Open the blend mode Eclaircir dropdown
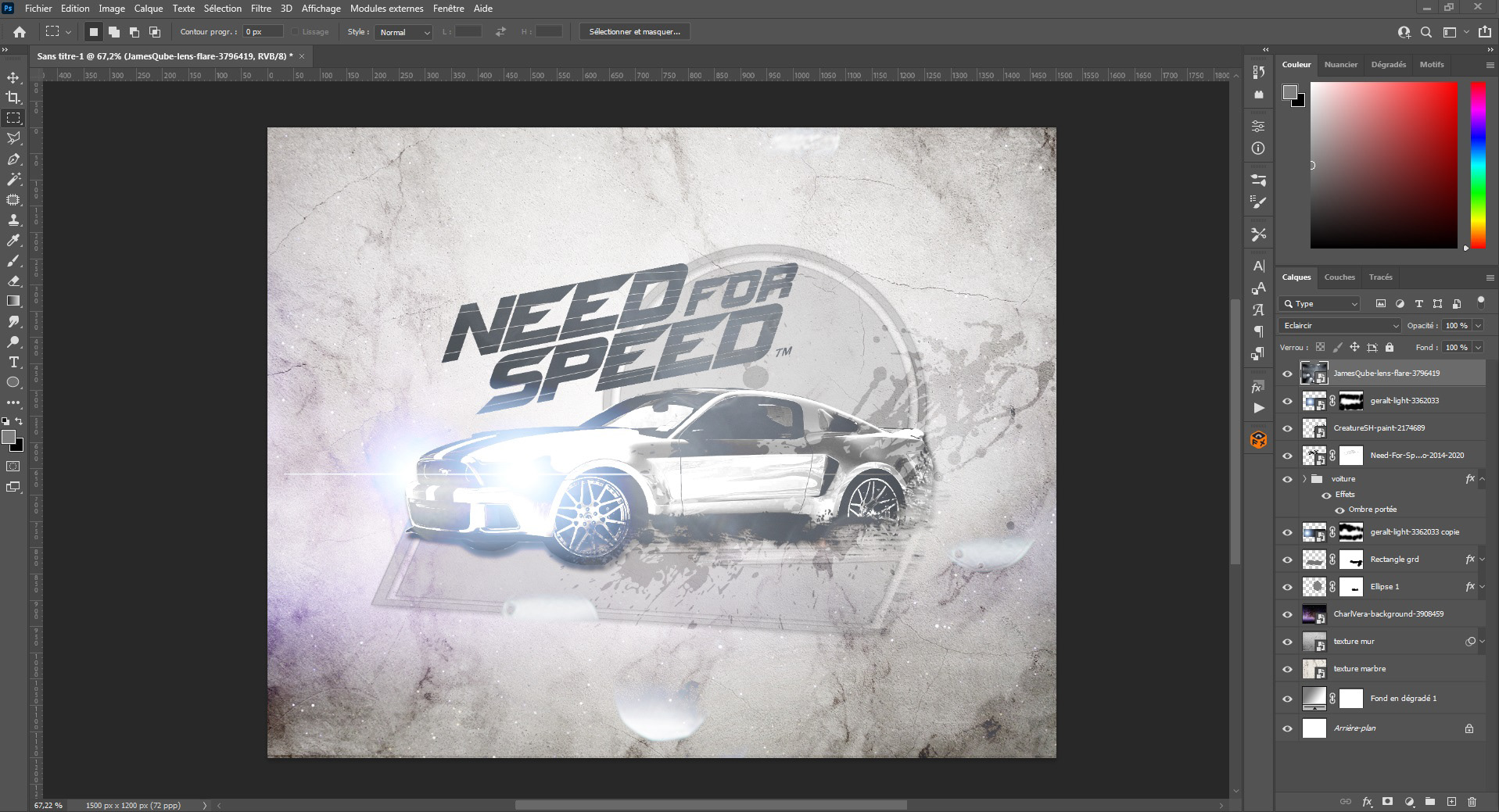This screenshot has width=1499, height=812. coord(1339,325)
